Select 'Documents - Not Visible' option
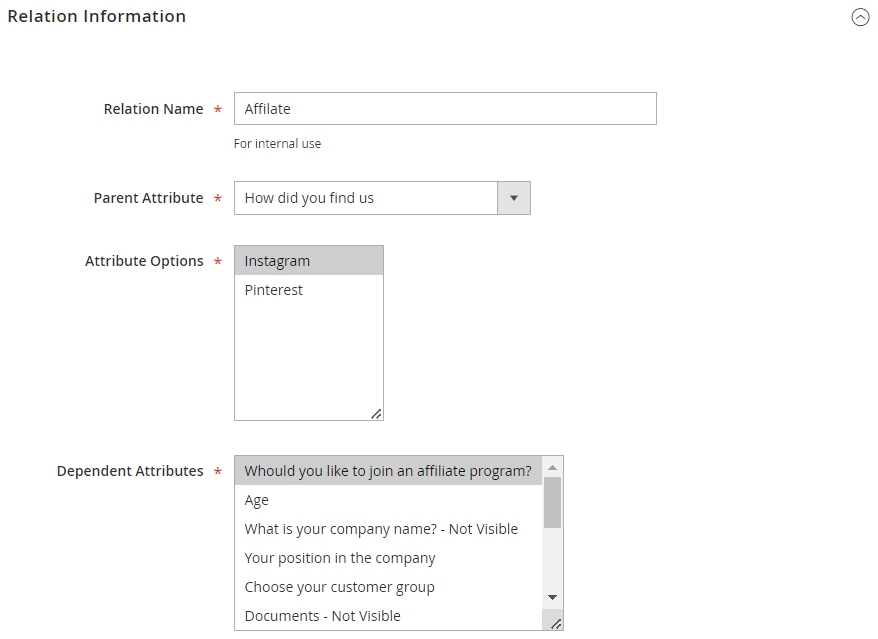This screenshot has width=878, height=639. click(x=388, y=616)
